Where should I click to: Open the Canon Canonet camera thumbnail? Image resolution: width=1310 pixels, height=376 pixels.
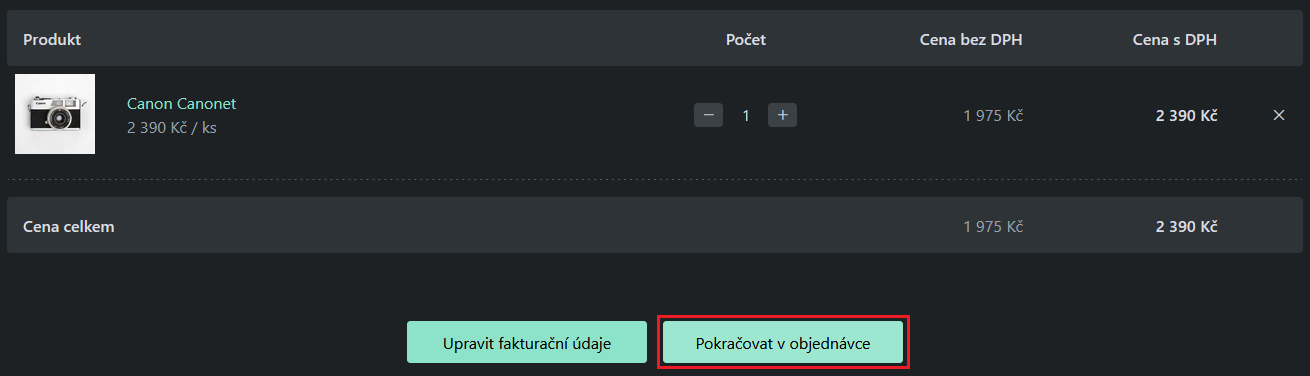[x=55, y=114]
